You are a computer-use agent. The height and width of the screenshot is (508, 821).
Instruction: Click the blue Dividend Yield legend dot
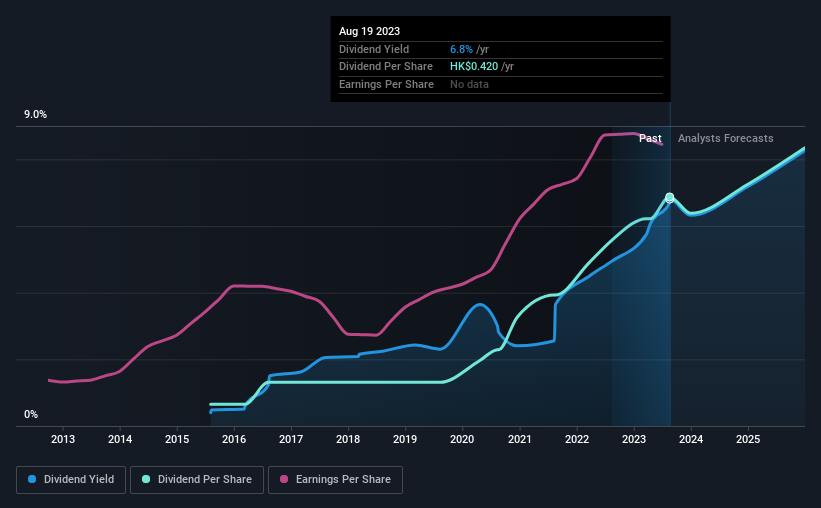coord(32,479)
